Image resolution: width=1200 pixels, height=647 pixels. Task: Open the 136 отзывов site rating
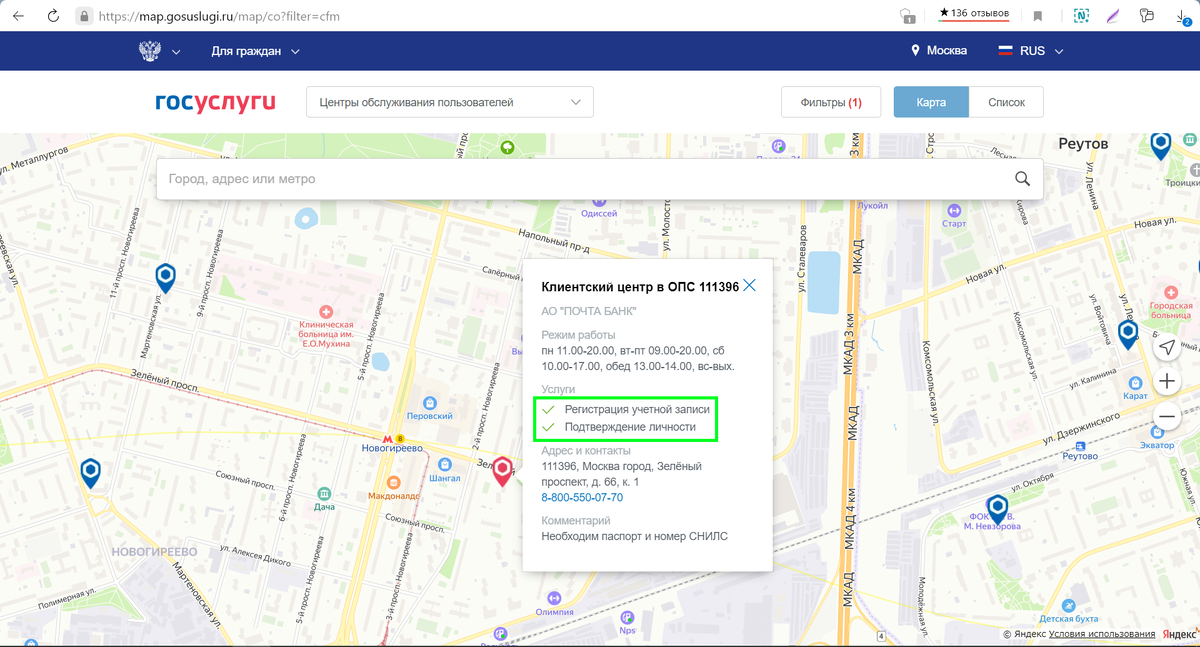tap(973, 14)
